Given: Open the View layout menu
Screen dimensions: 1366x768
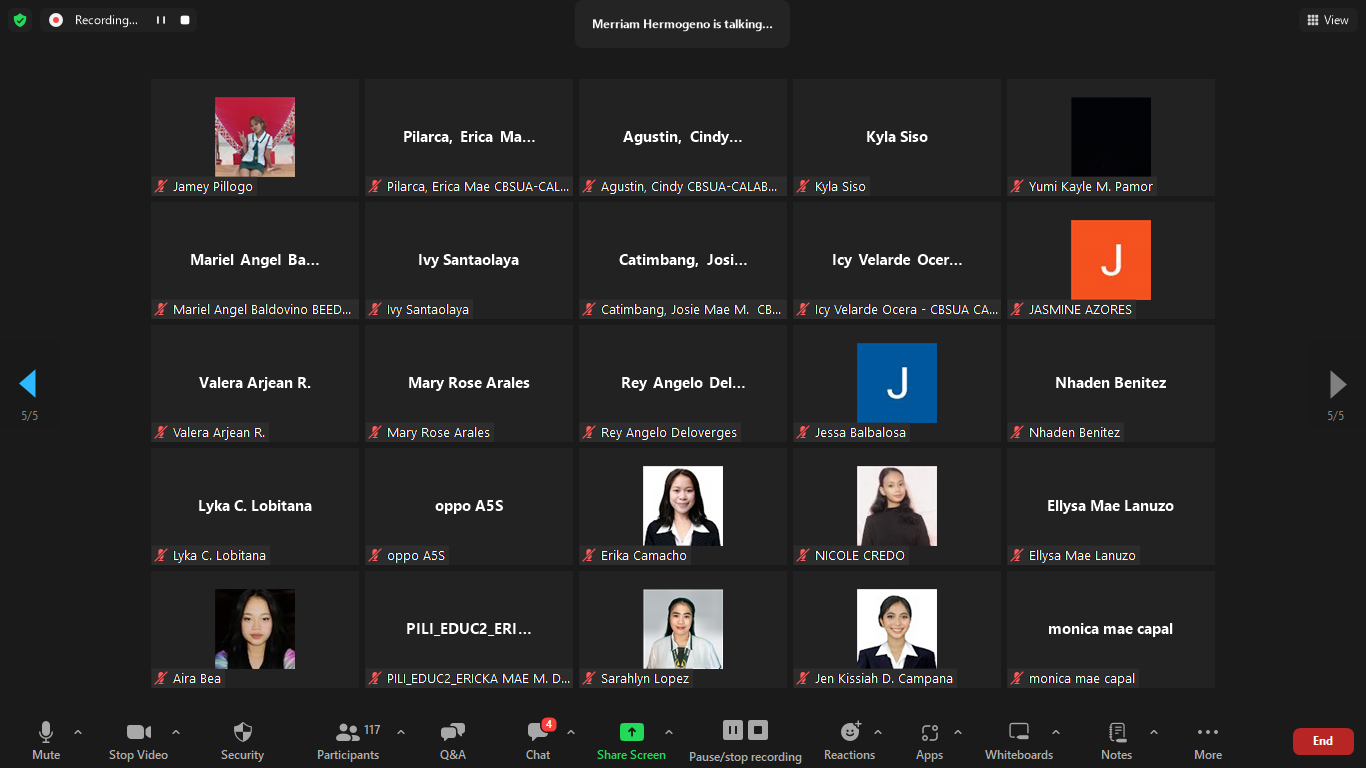Looking at the screenshot, I should click(x=1327, y=20).
